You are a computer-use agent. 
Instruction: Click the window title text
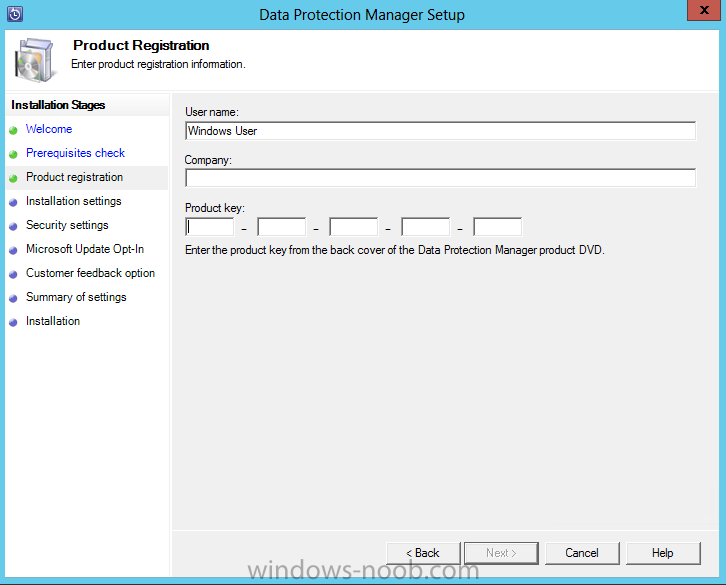[362, 15]
